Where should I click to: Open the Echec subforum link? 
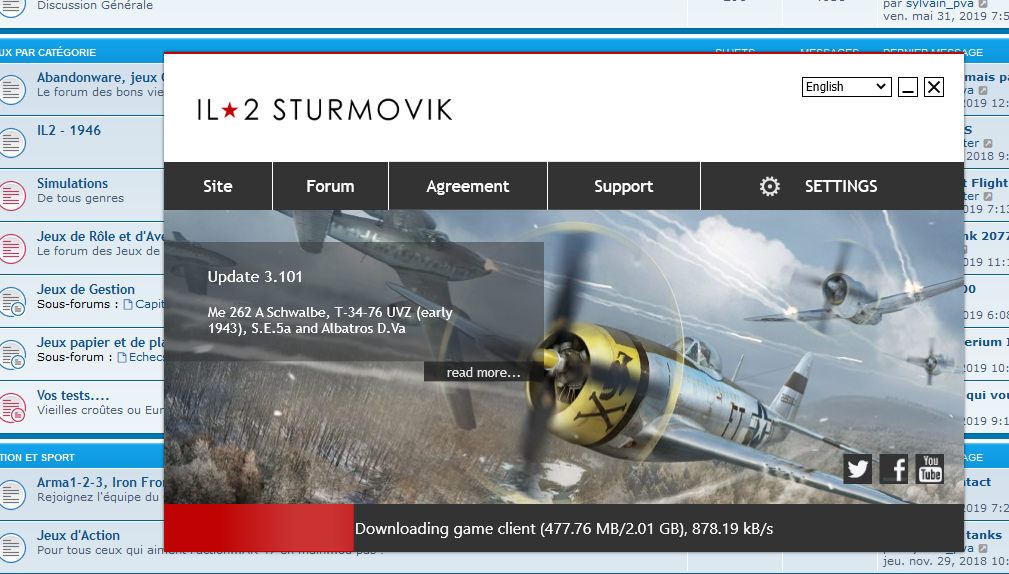pyautogui.click(x=146, y=357)
